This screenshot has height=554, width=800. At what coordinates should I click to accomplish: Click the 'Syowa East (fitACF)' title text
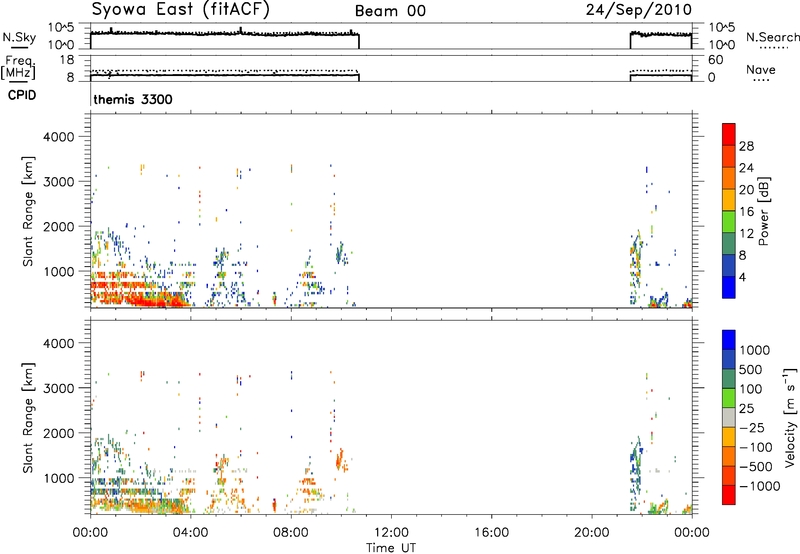(181, 10)
